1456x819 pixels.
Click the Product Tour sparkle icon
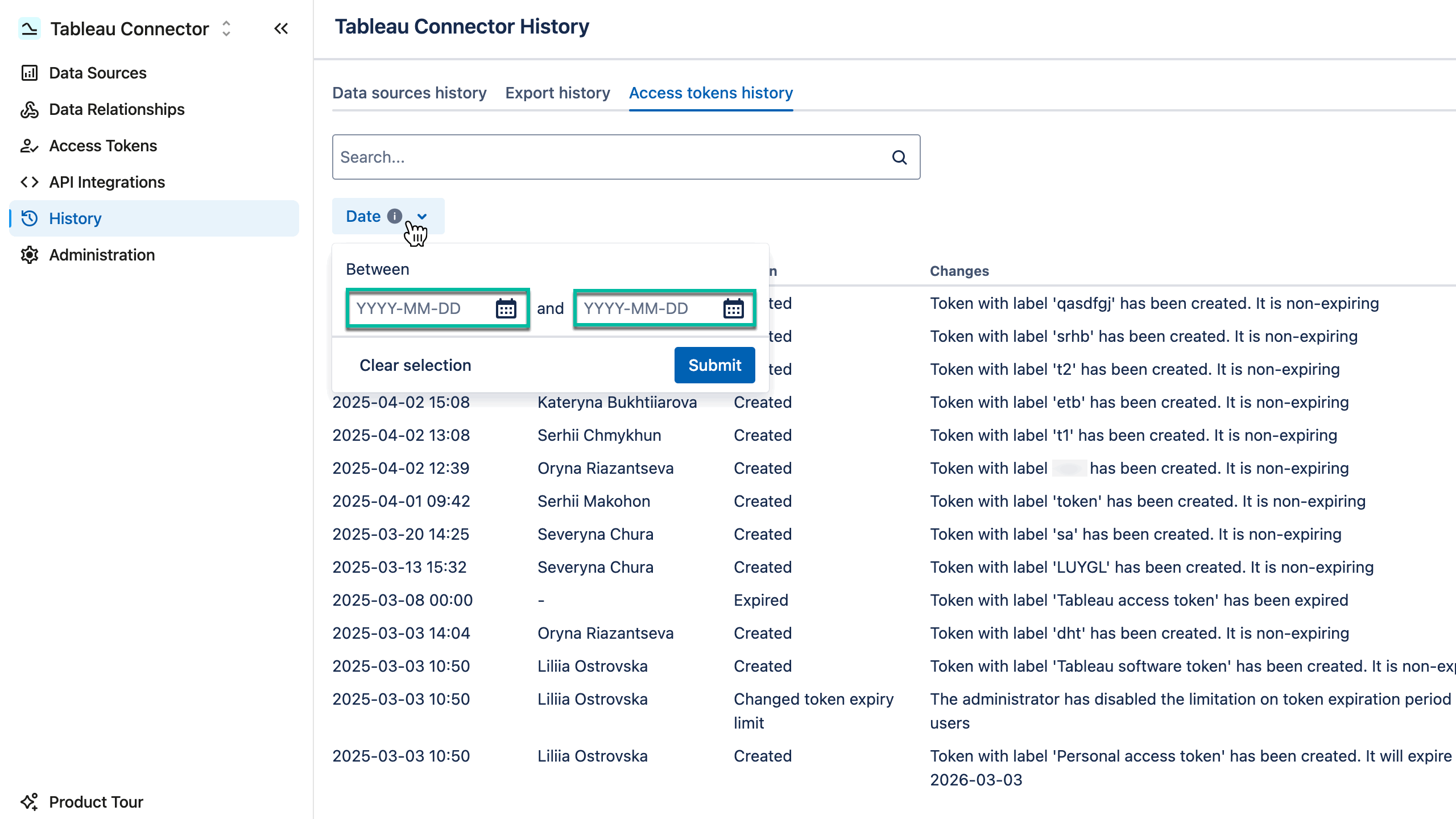pos(30,802)
